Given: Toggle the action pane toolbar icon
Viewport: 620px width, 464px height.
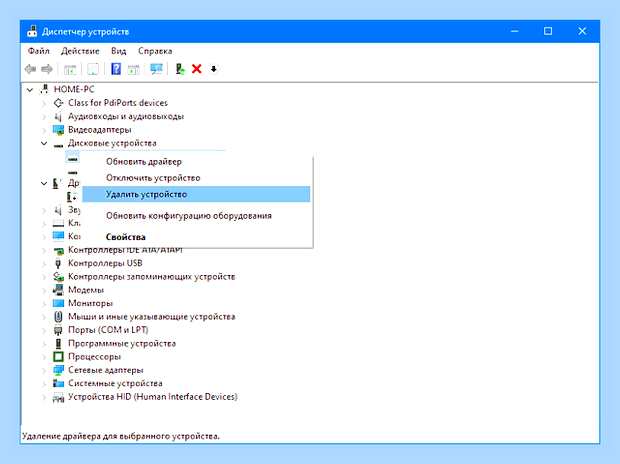Looking at the screenshot, I should pyautogui.click(x=134, y=70).
